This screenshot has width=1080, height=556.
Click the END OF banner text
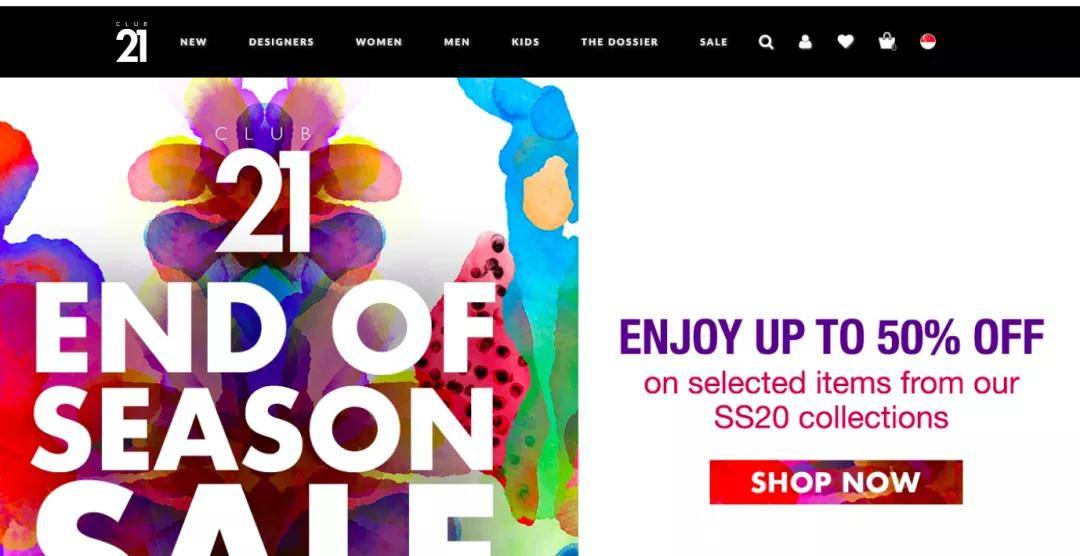(x=265, y=327)
